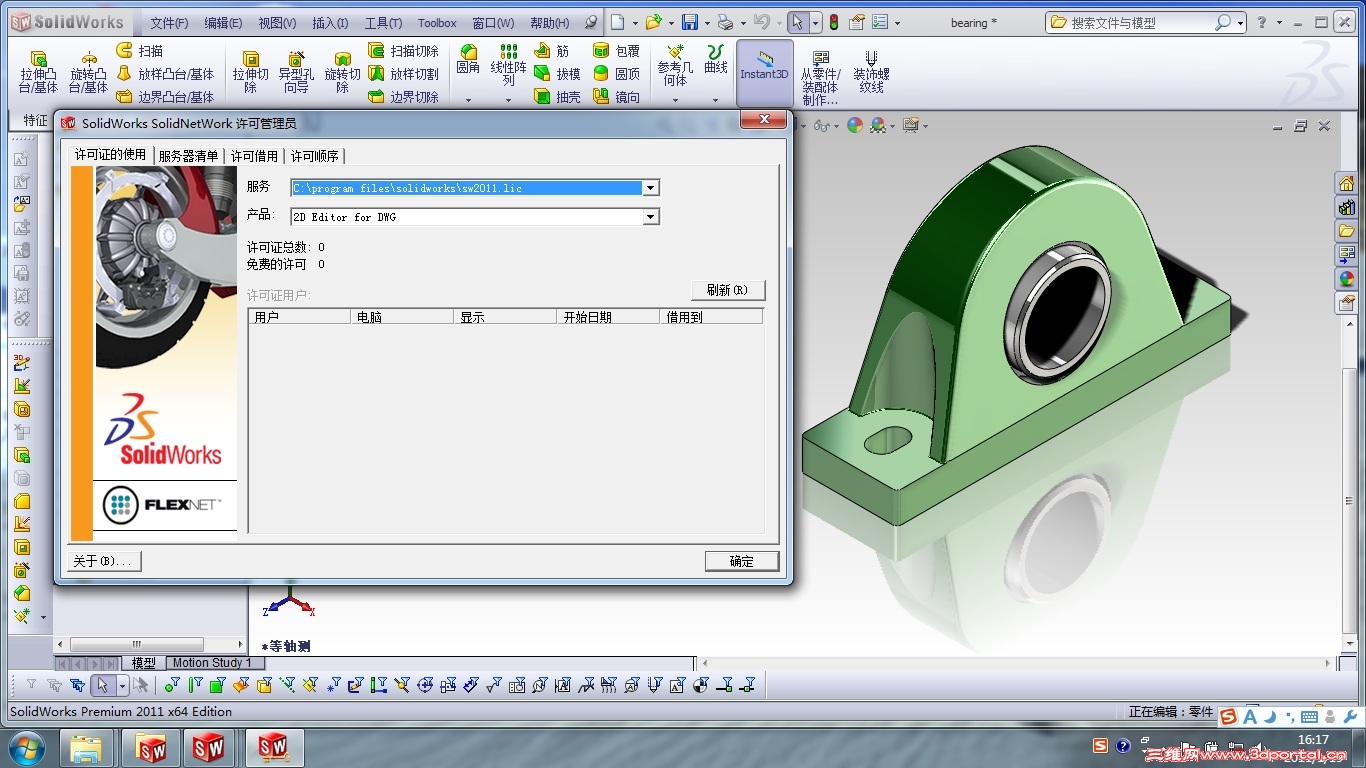The width and height of the screenshot is (1366, 768).
Task: Click the edit appearance color sphere icon in view toolbar
Action: click(x=854, y=125)
